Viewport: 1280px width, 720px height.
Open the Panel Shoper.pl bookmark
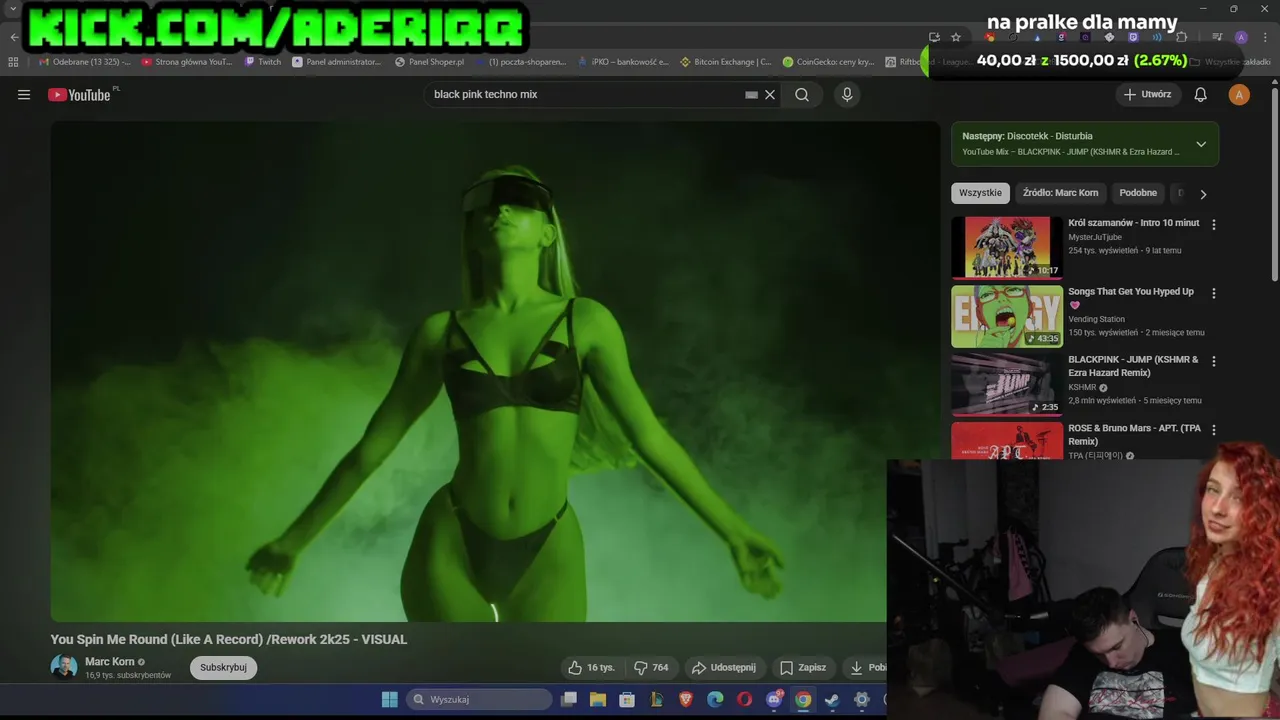430,62
